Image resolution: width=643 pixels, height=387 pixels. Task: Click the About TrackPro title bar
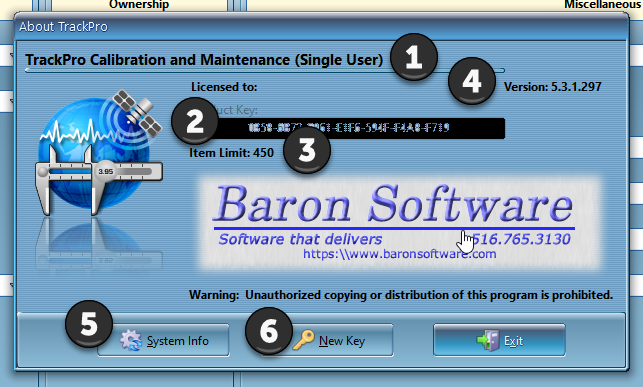point(321,27)
